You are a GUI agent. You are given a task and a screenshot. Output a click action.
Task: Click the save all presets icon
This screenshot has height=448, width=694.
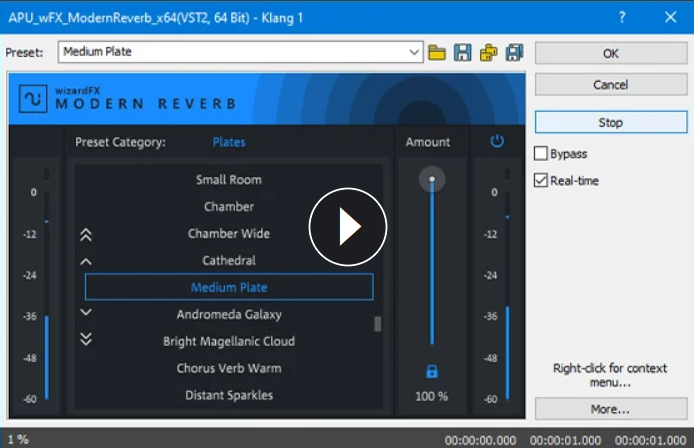514,53
